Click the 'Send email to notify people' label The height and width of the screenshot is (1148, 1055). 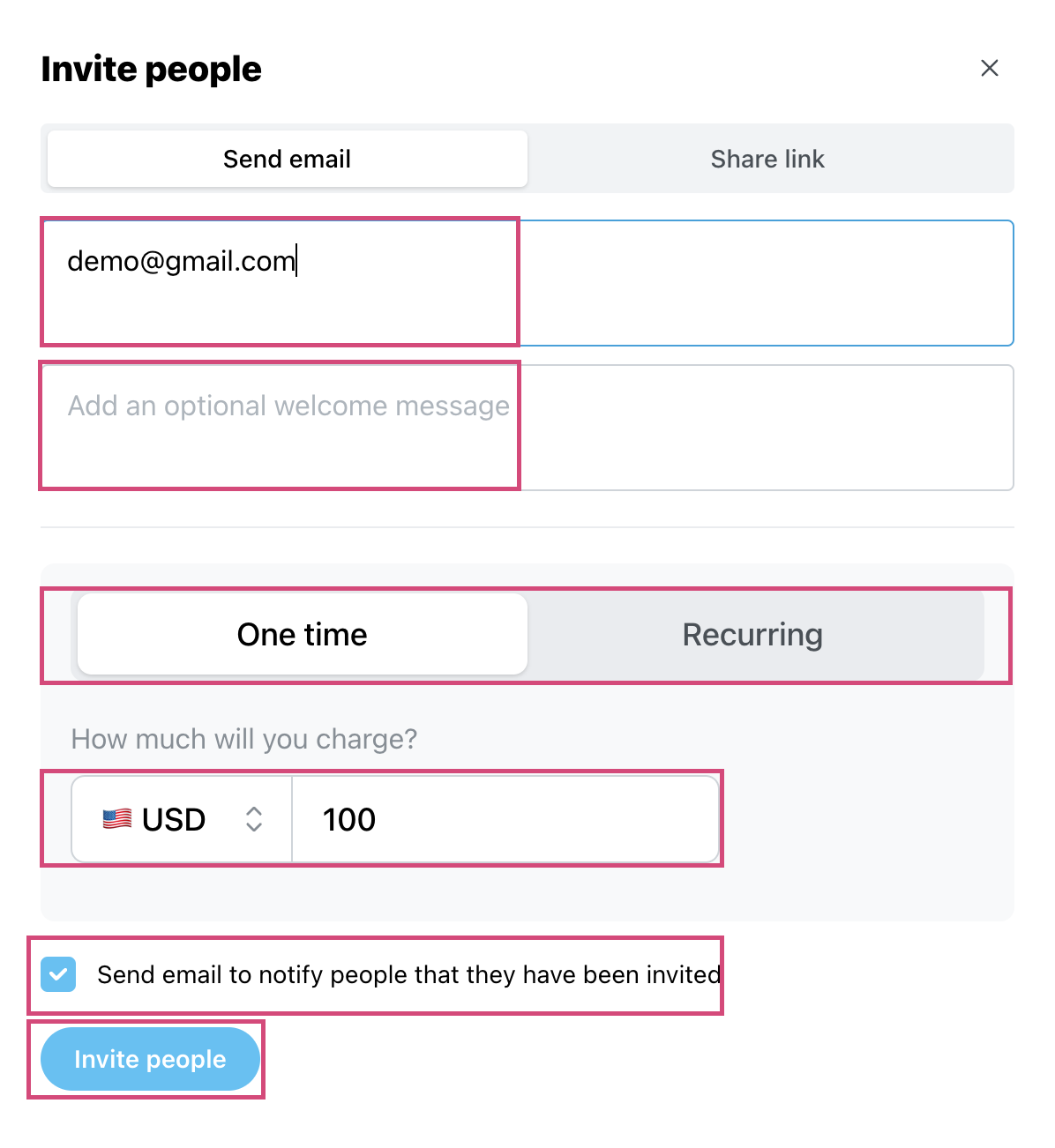click(x=409, y=974)
